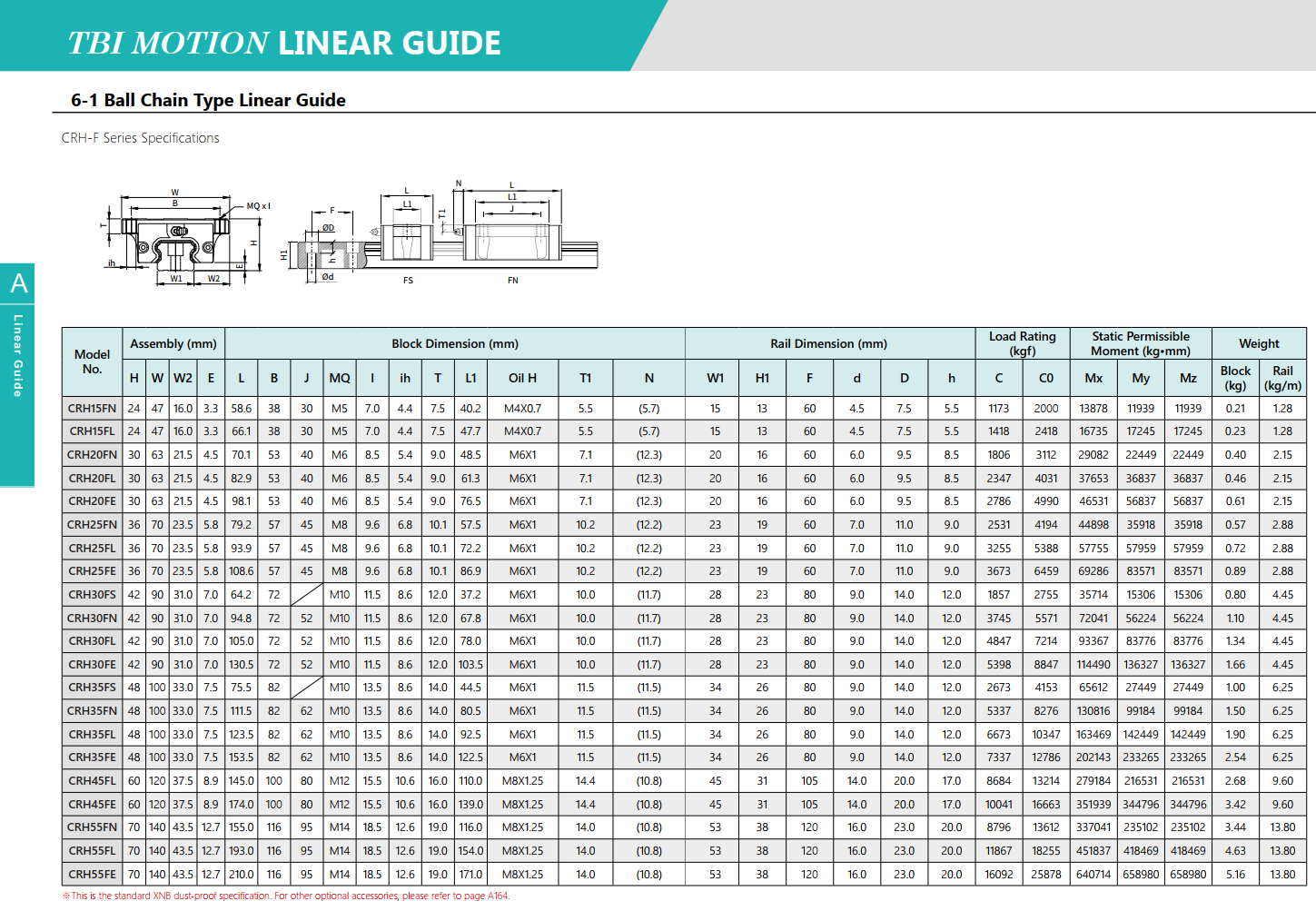Select the CRH20FE model row label
The image size is (1316, 921).
tap(92, 501)
